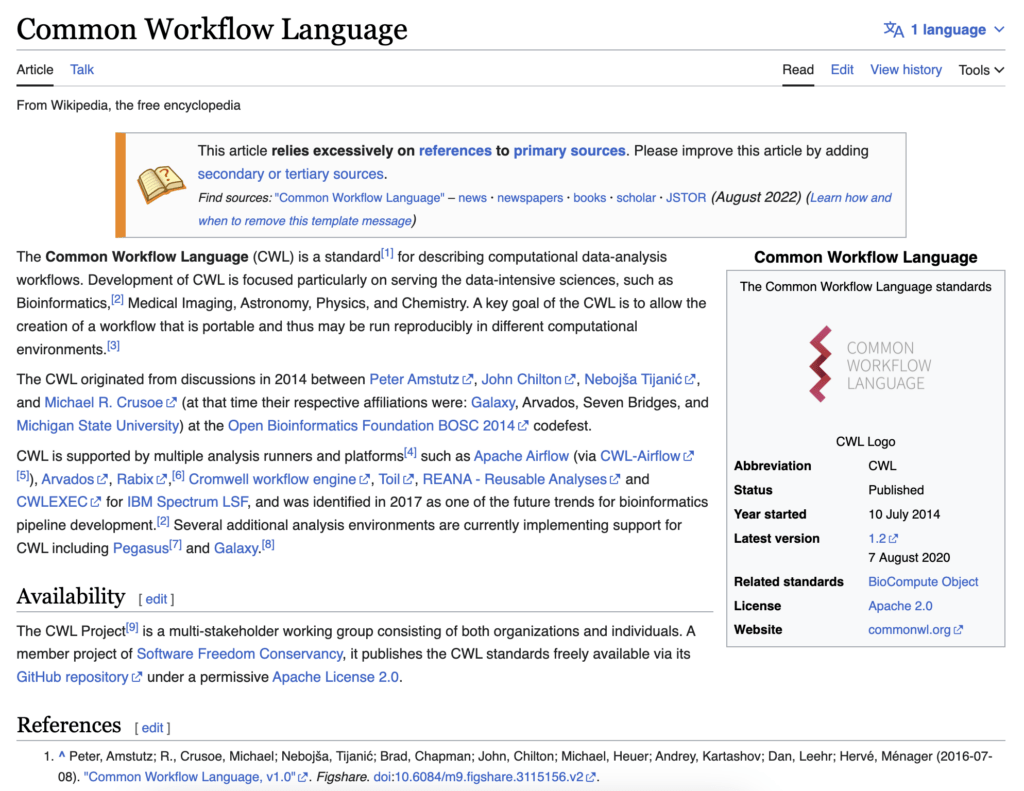Open the 'primary sources' link

point(569,151)
